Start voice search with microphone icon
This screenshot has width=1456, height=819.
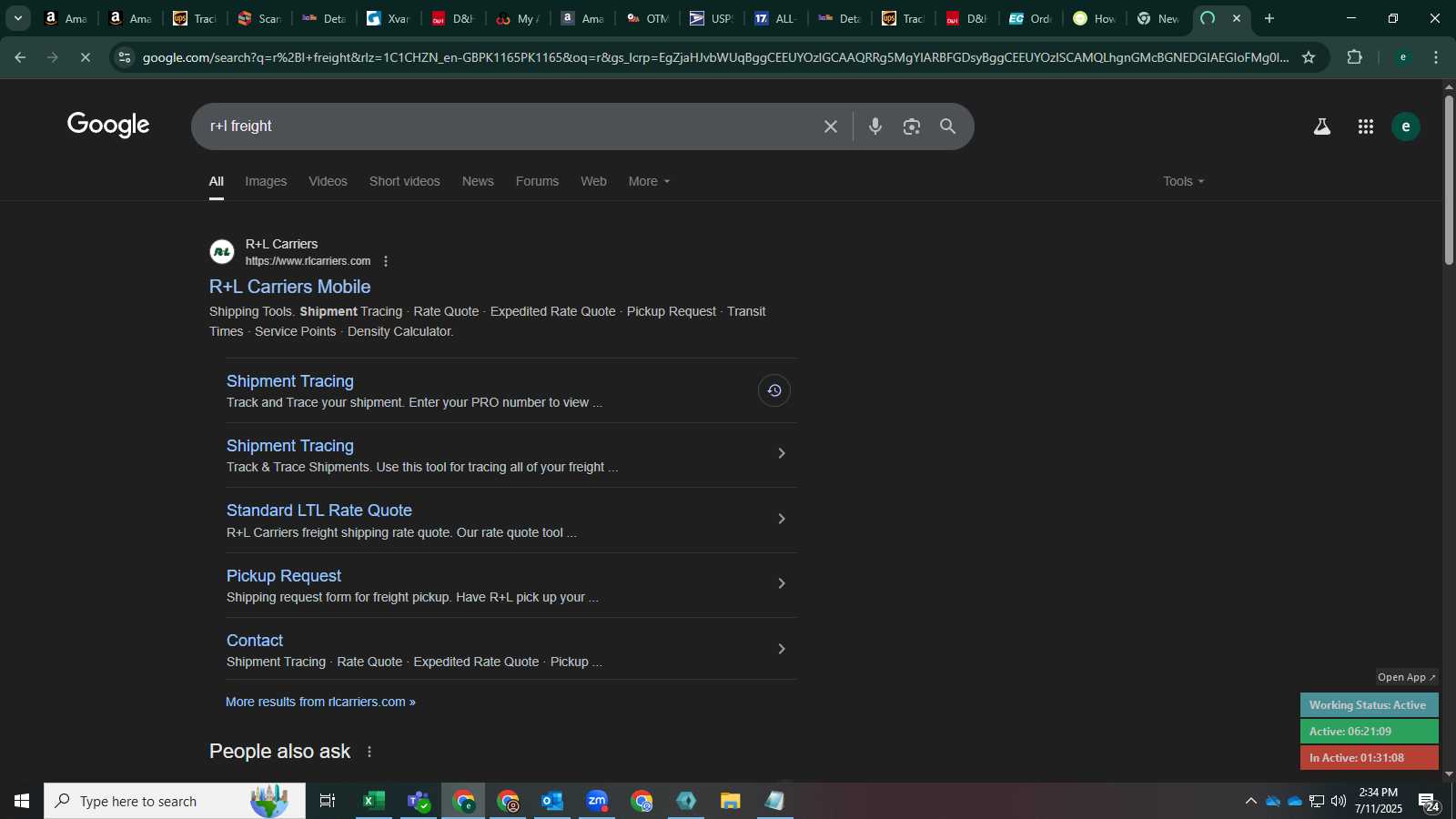[875, 126]
